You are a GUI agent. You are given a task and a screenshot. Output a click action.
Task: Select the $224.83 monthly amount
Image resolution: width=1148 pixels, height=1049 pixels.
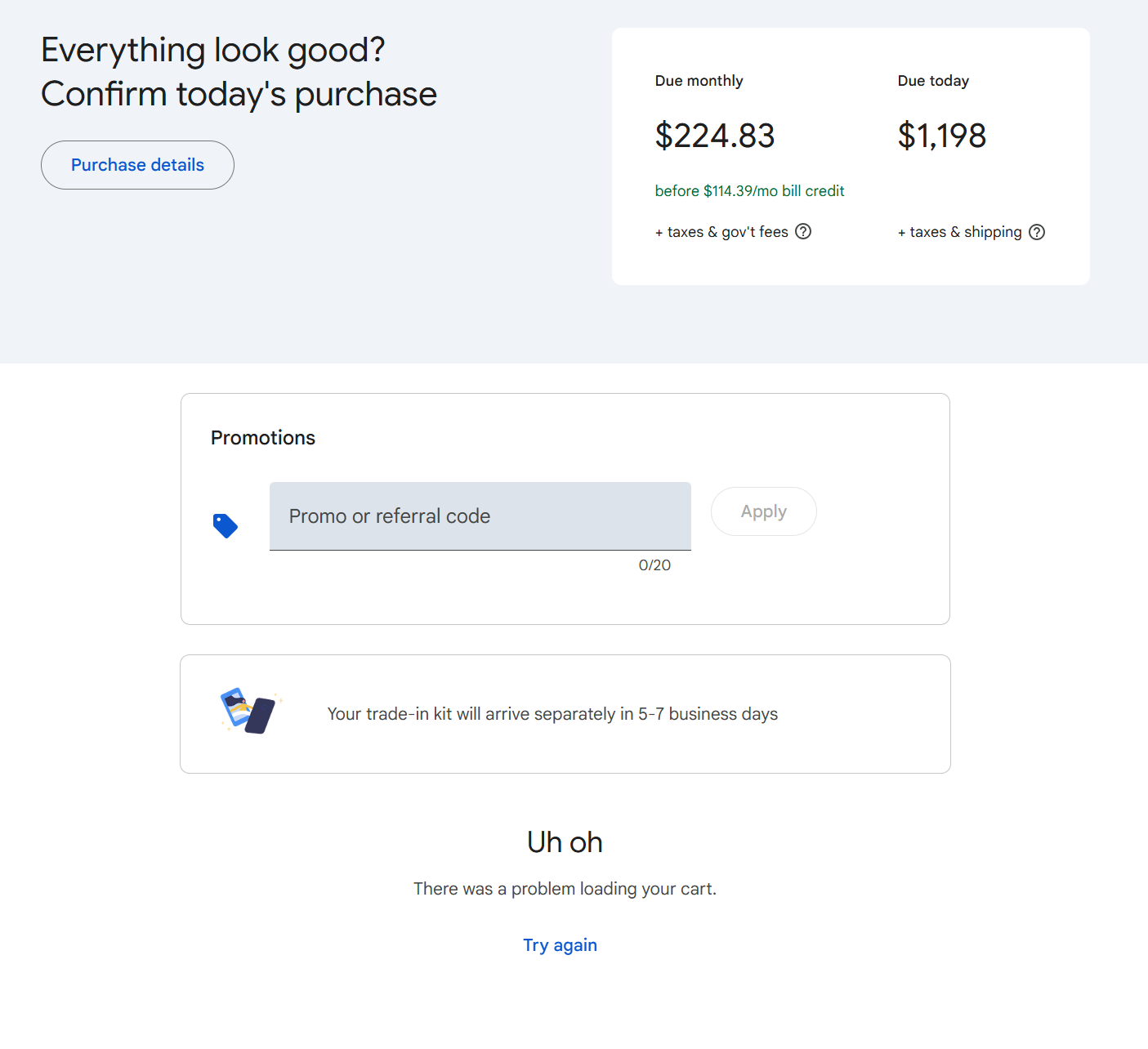pos(714,136)
